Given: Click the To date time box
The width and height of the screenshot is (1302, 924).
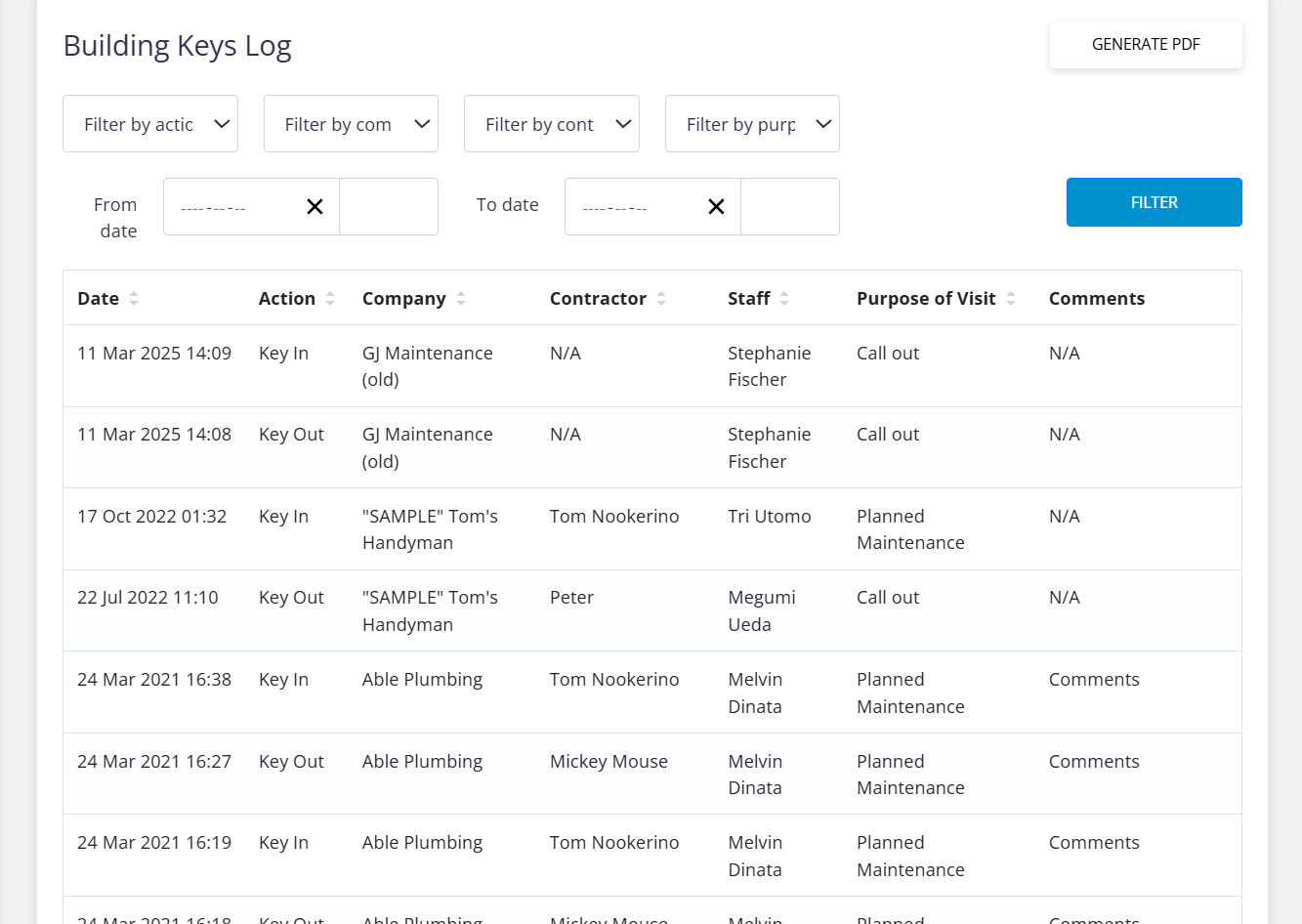Looking at the screenshot, I should (x=790, y=207).
